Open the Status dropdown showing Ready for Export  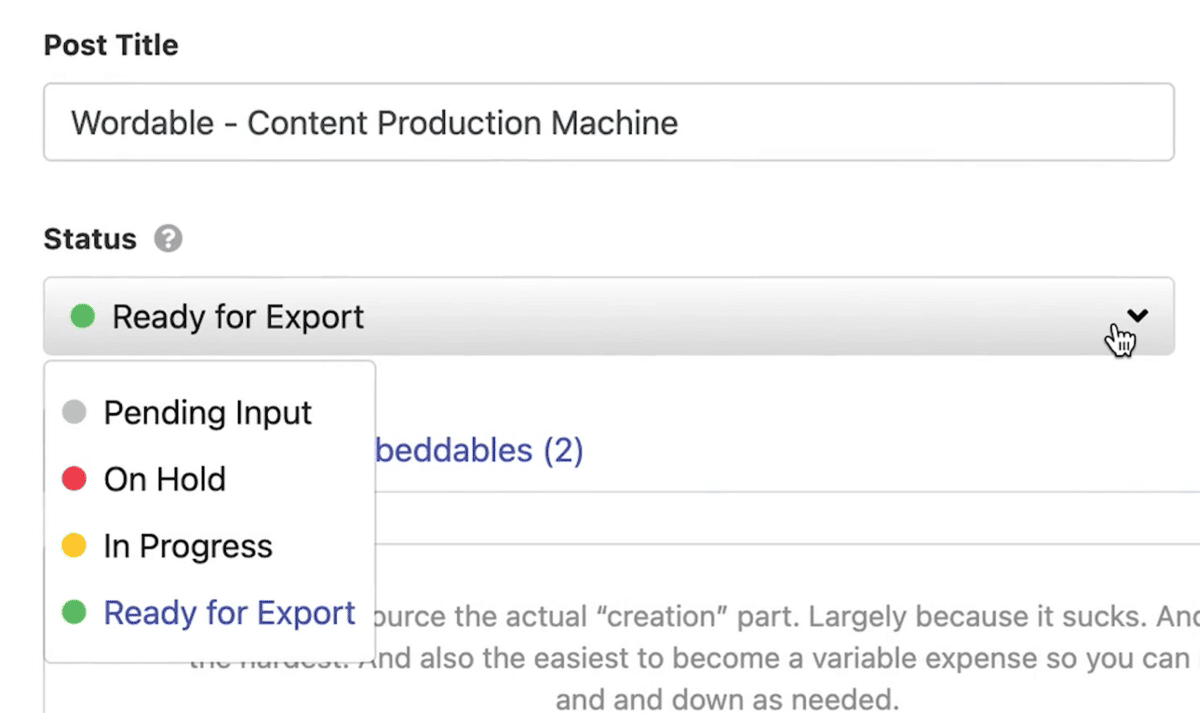pyautogui.click(x=600, y=317)
